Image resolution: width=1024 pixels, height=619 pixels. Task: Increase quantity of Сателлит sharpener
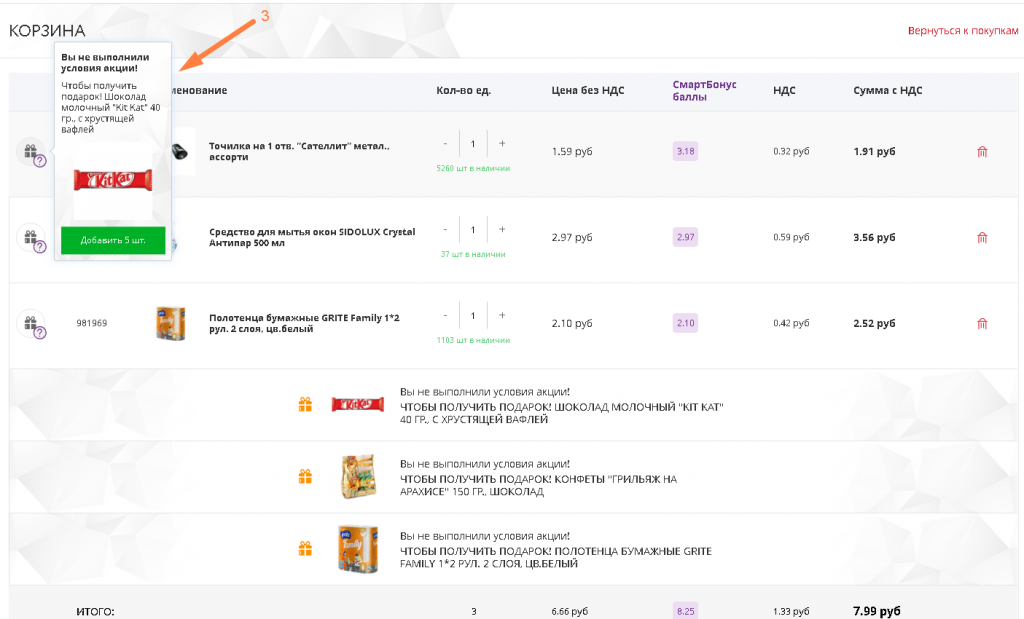click(x=502, y=144)
